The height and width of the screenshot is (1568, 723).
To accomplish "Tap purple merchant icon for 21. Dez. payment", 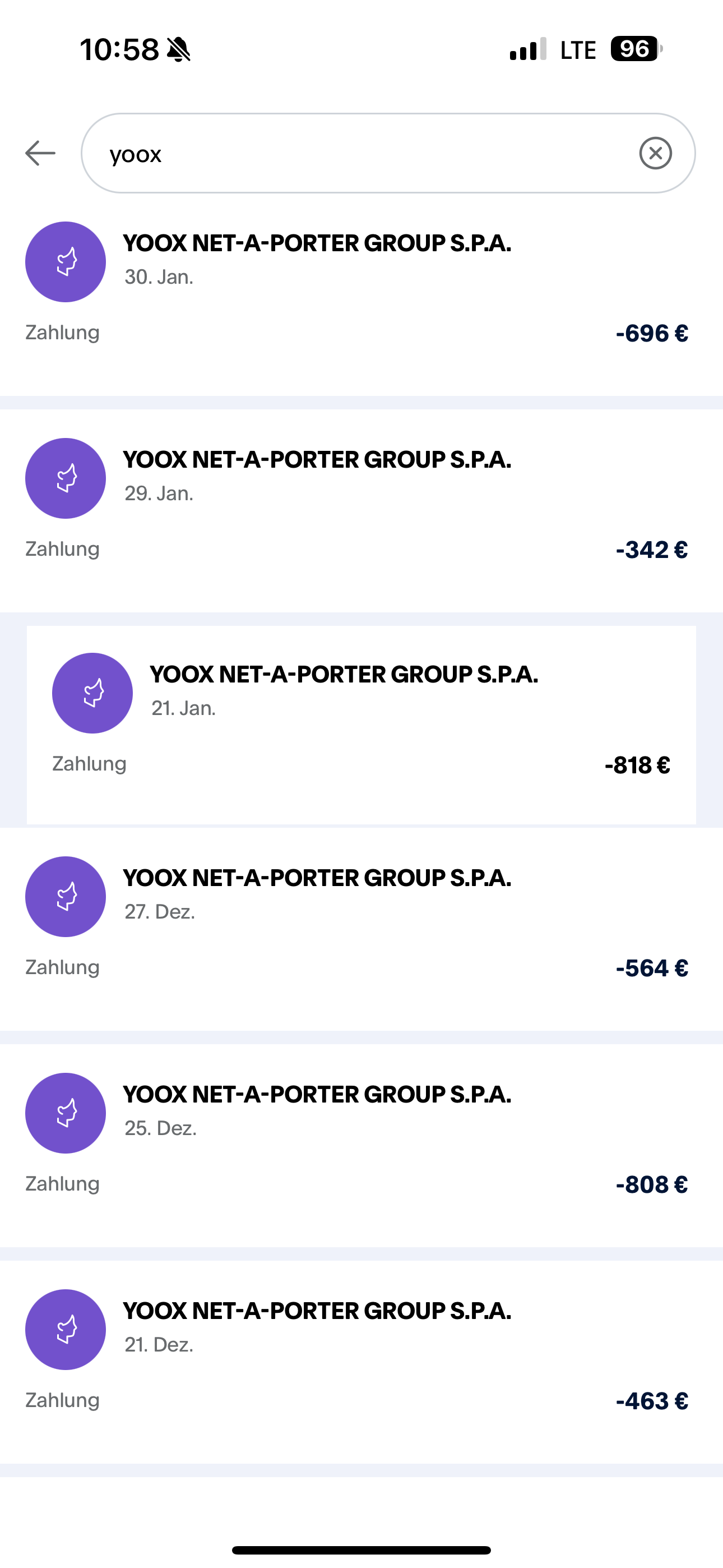I will point(66,1330).
